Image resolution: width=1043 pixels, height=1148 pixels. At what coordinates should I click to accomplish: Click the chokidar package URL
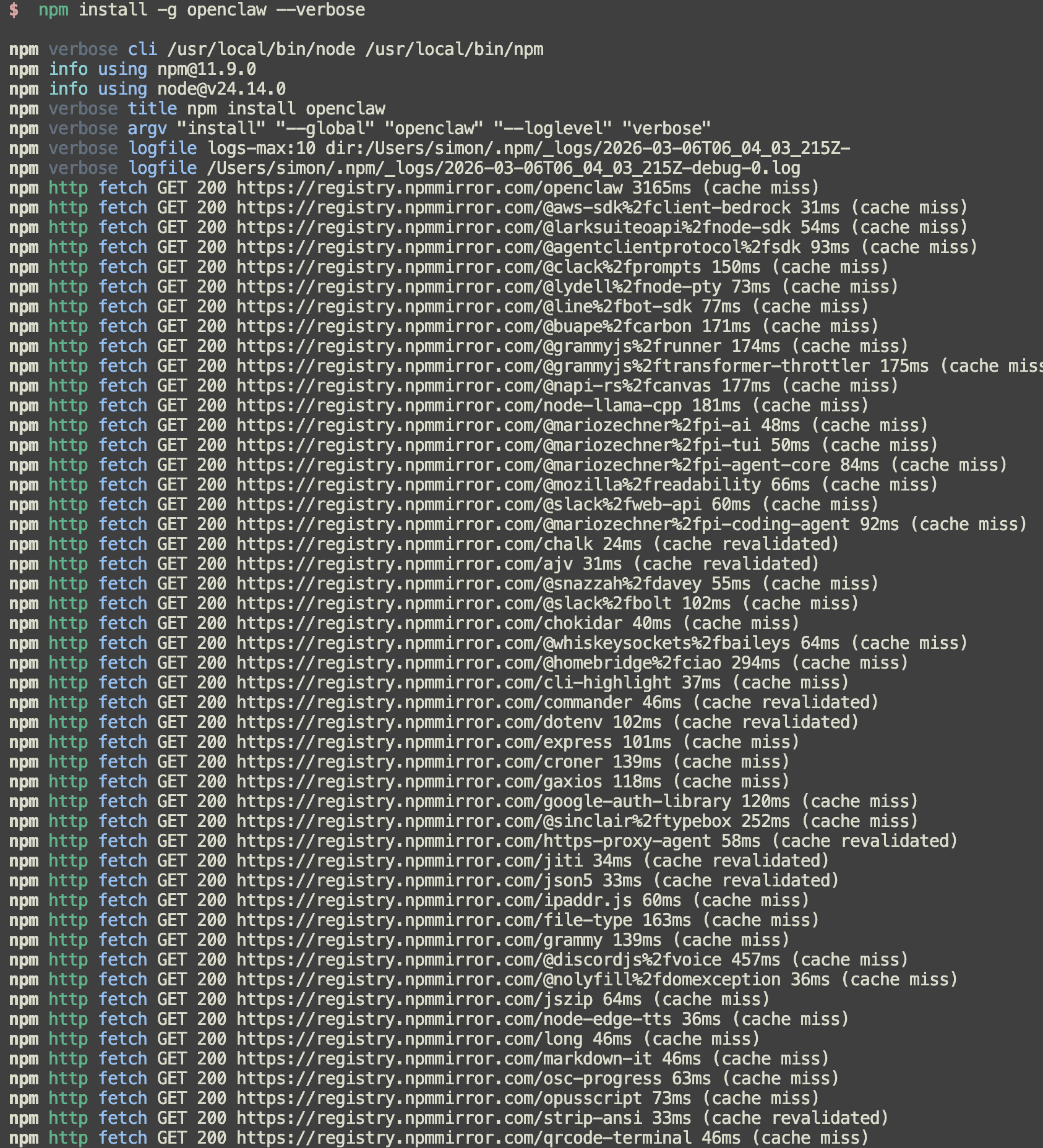[429, 623]
